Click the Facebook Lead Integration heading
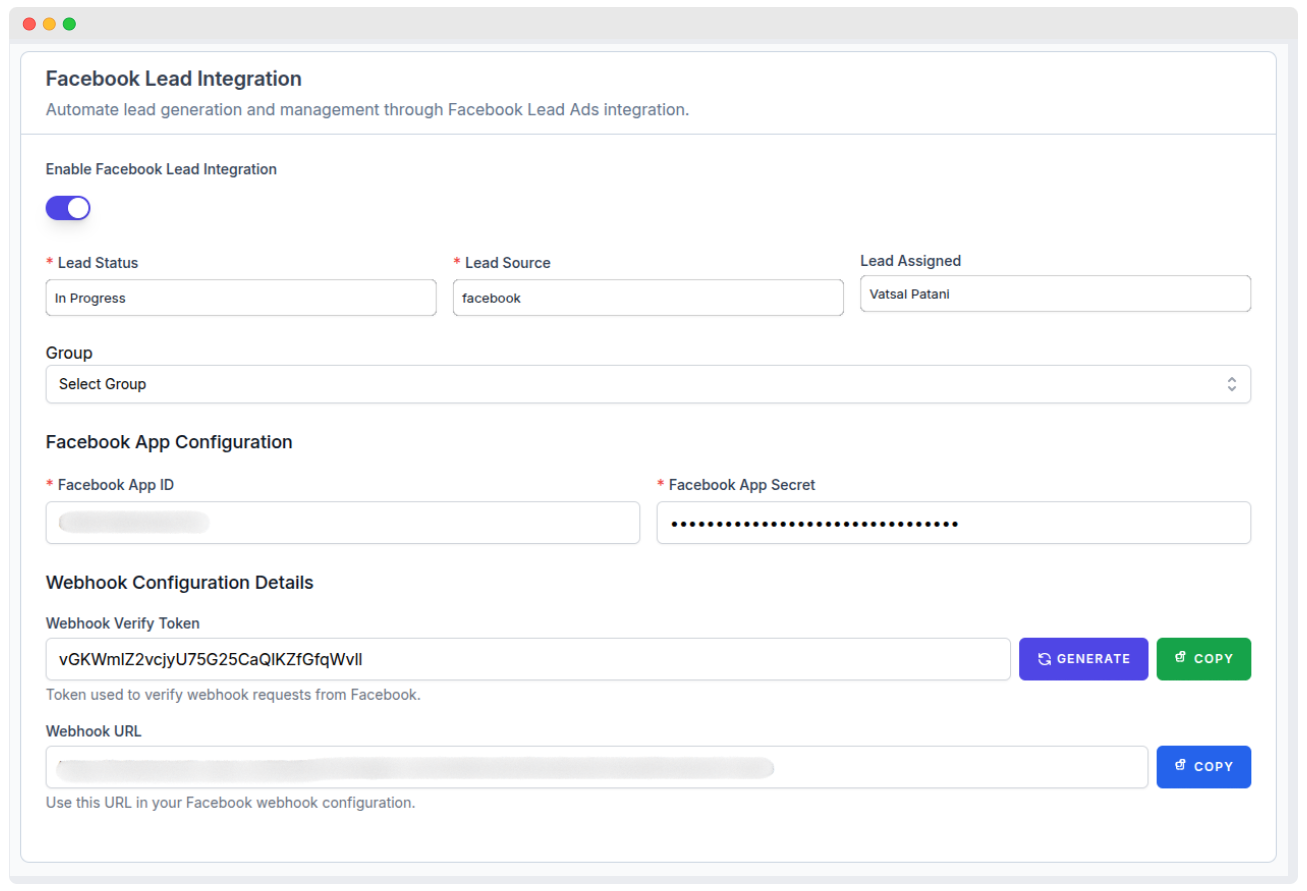The image size is (1307, 891). click(x=174, y=79)
